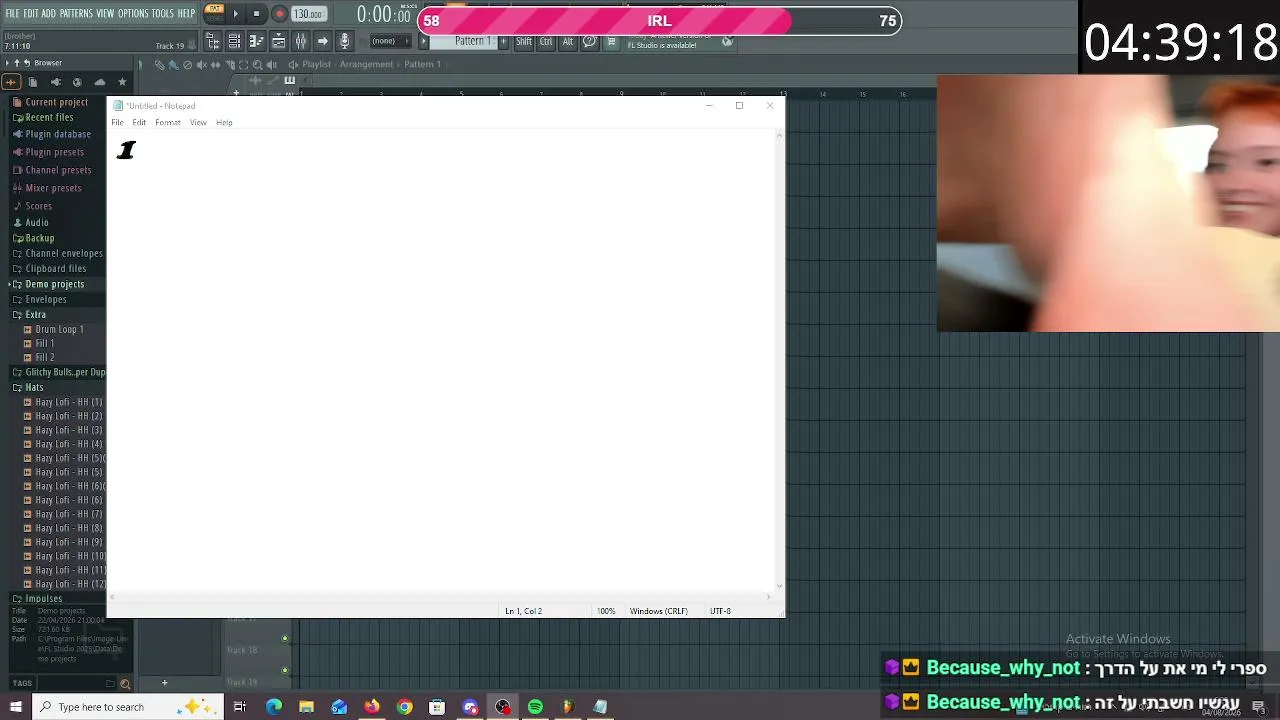Screen dimensions: 1280x720
Task: Open the help speech-bubble icon beside Alt
Action: coord(589,42)
